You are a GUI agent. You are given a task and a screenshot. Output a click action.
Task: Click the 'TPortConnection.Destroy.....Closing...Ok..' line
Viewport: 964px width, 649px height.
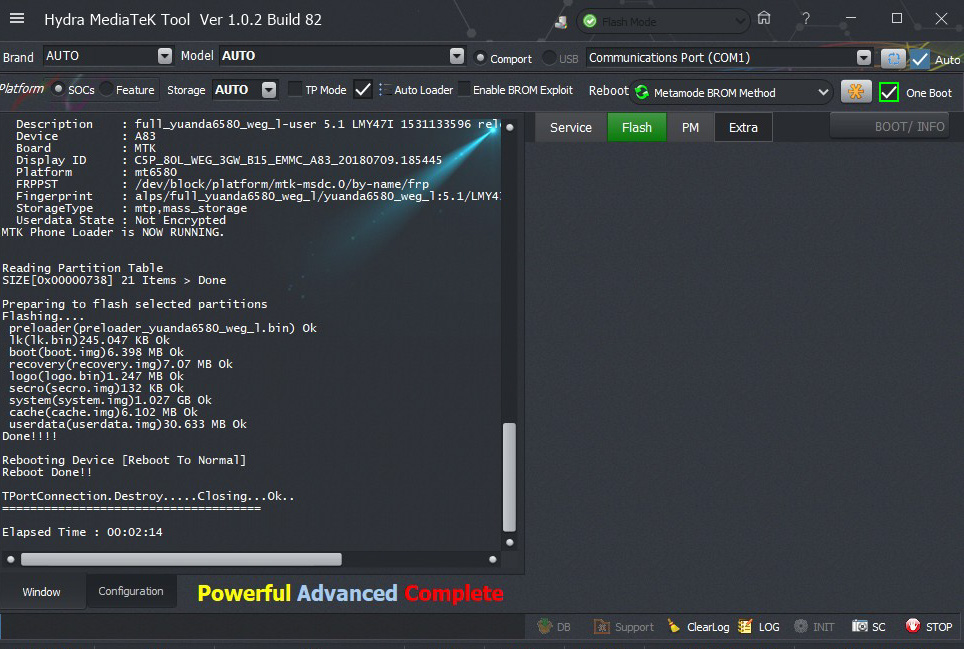148,496
